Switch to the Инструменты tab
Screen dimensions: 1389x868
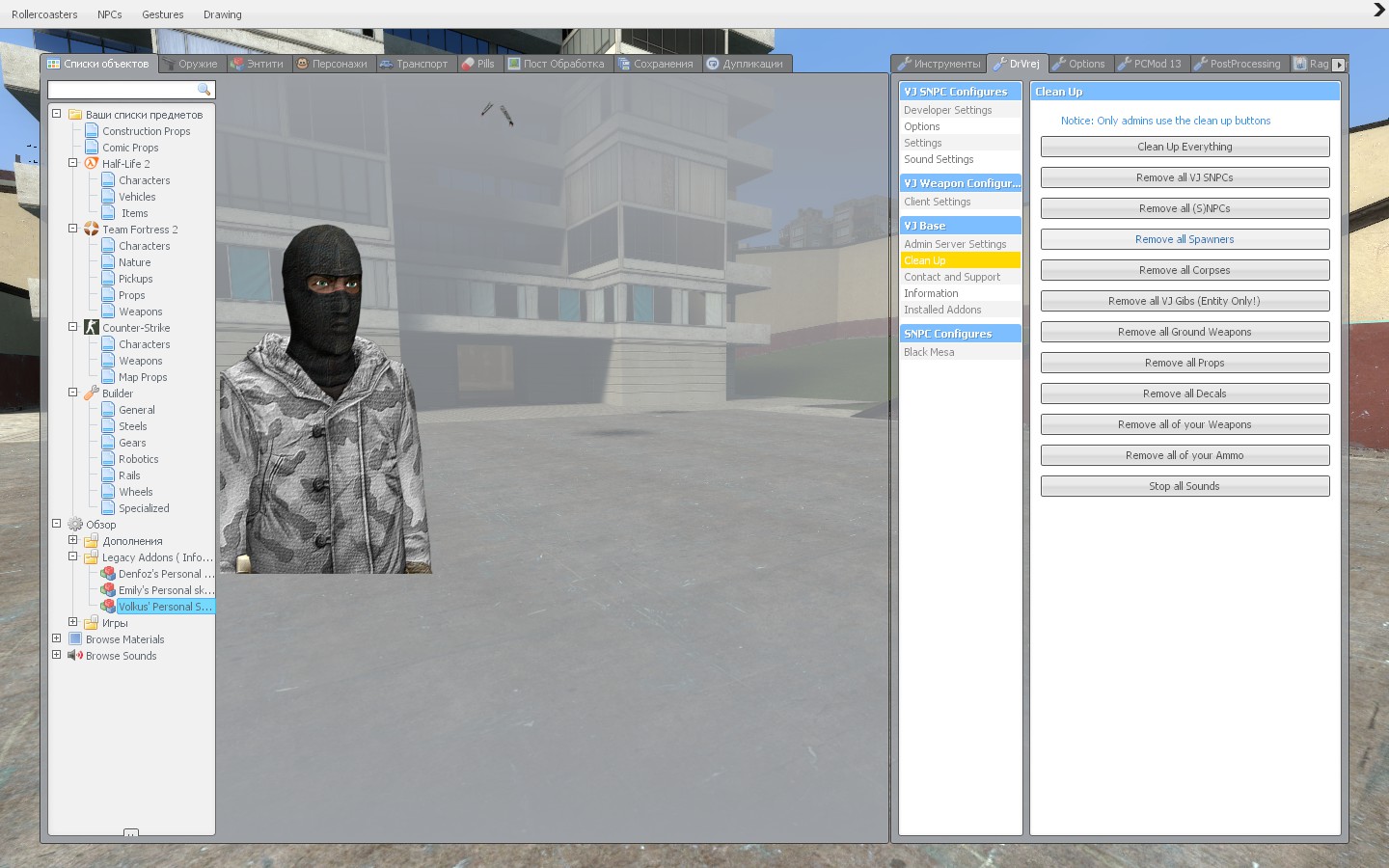[940, 64]
